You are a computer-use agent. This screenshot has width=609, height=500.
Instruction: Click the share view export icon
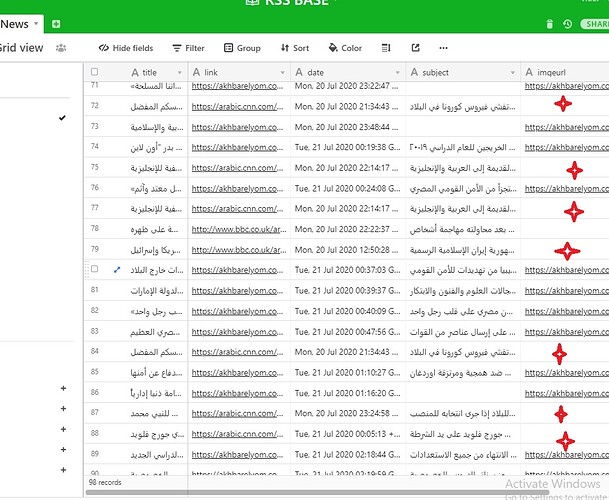click(416, 48)
